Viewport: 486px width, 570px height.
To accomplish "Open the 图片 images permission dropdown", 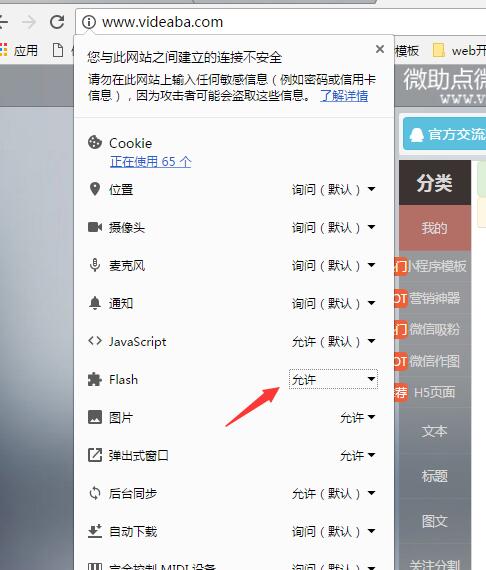I will pos(357,417).
